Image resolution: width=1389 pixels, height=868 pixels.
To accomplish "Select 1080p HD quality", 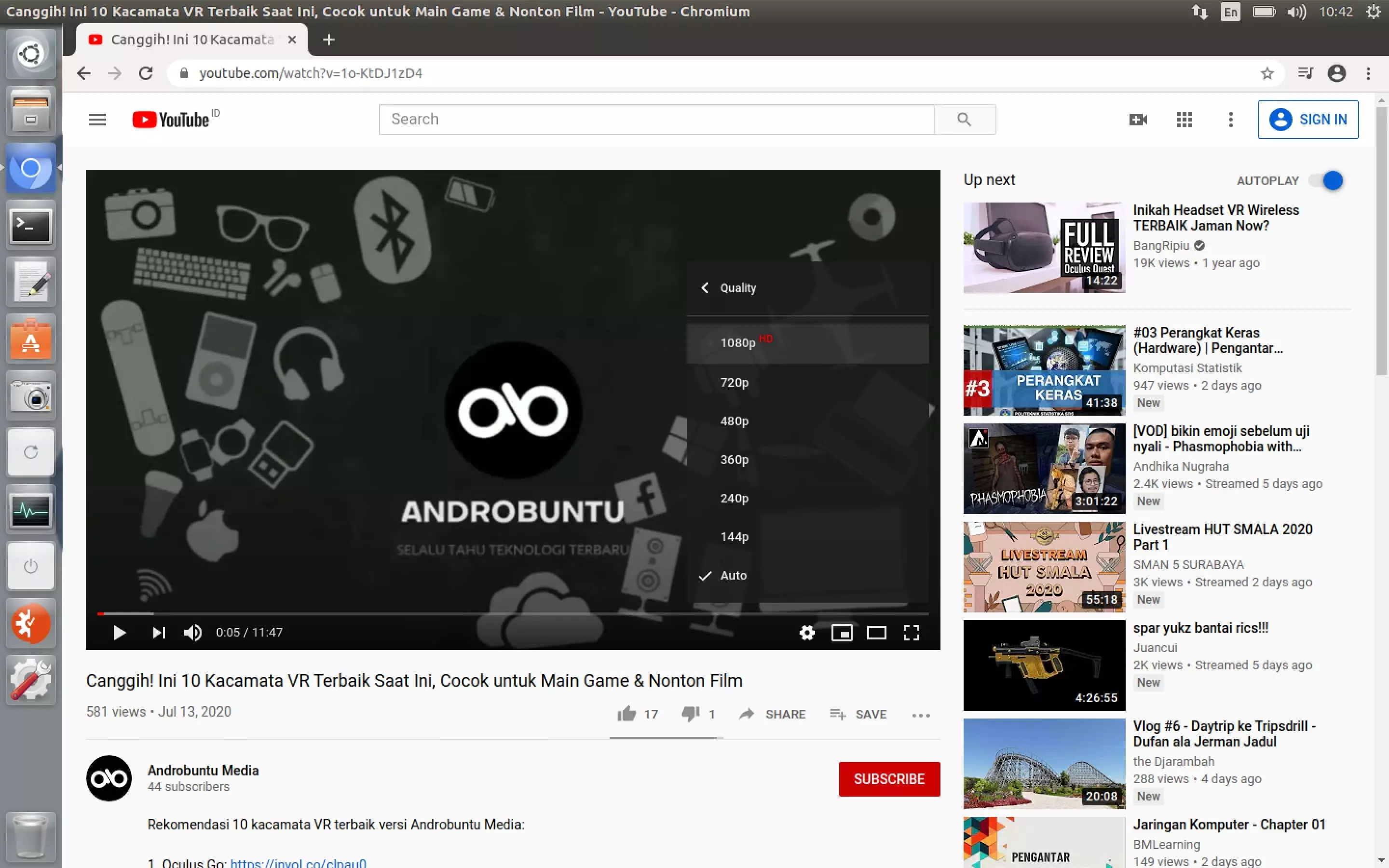I will pos(740,343).
